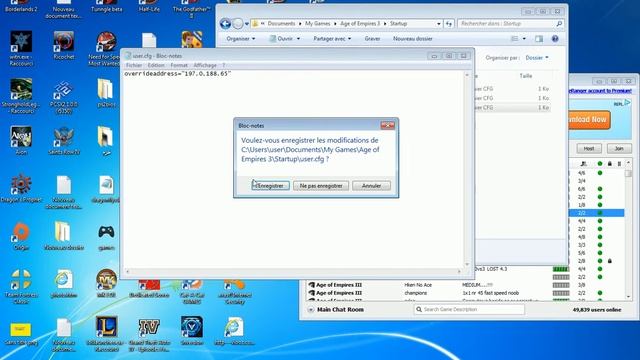
Task: Open the Organiser dropdown in Explorer
Action: 240,39
